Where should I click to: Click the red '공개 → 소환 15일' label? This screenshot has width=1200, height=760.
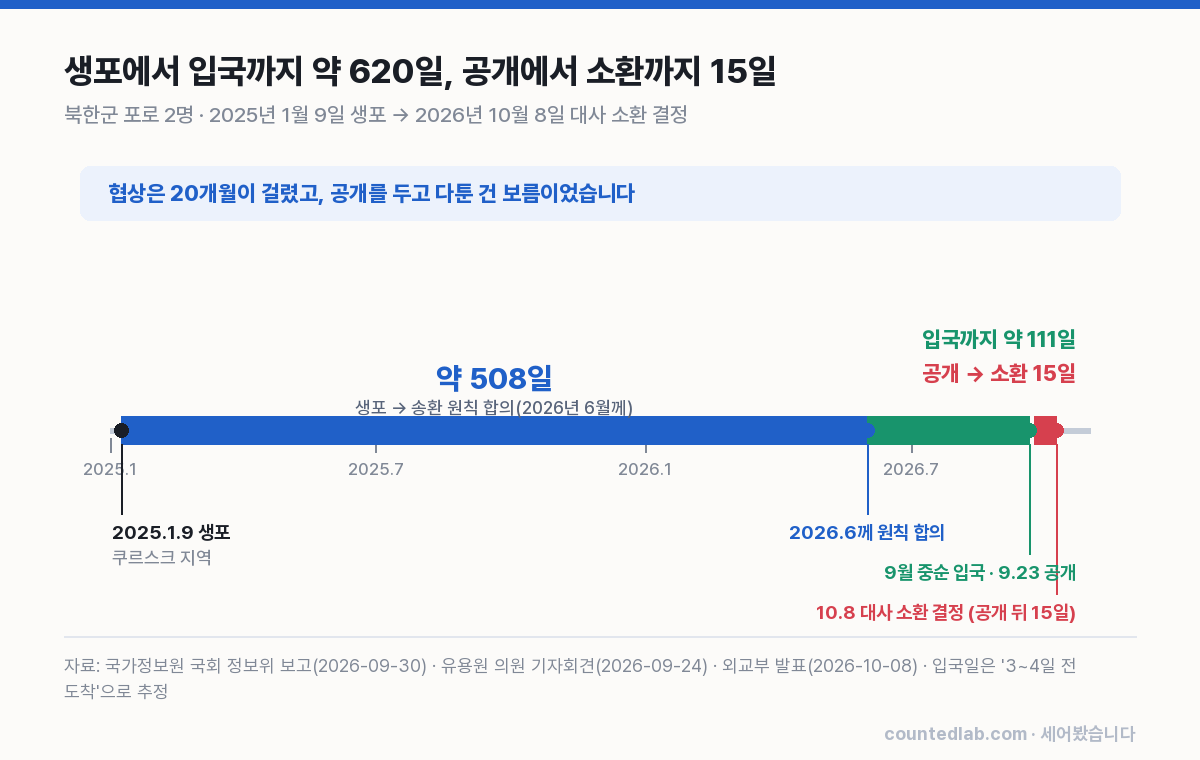click(x=998, y=374)
